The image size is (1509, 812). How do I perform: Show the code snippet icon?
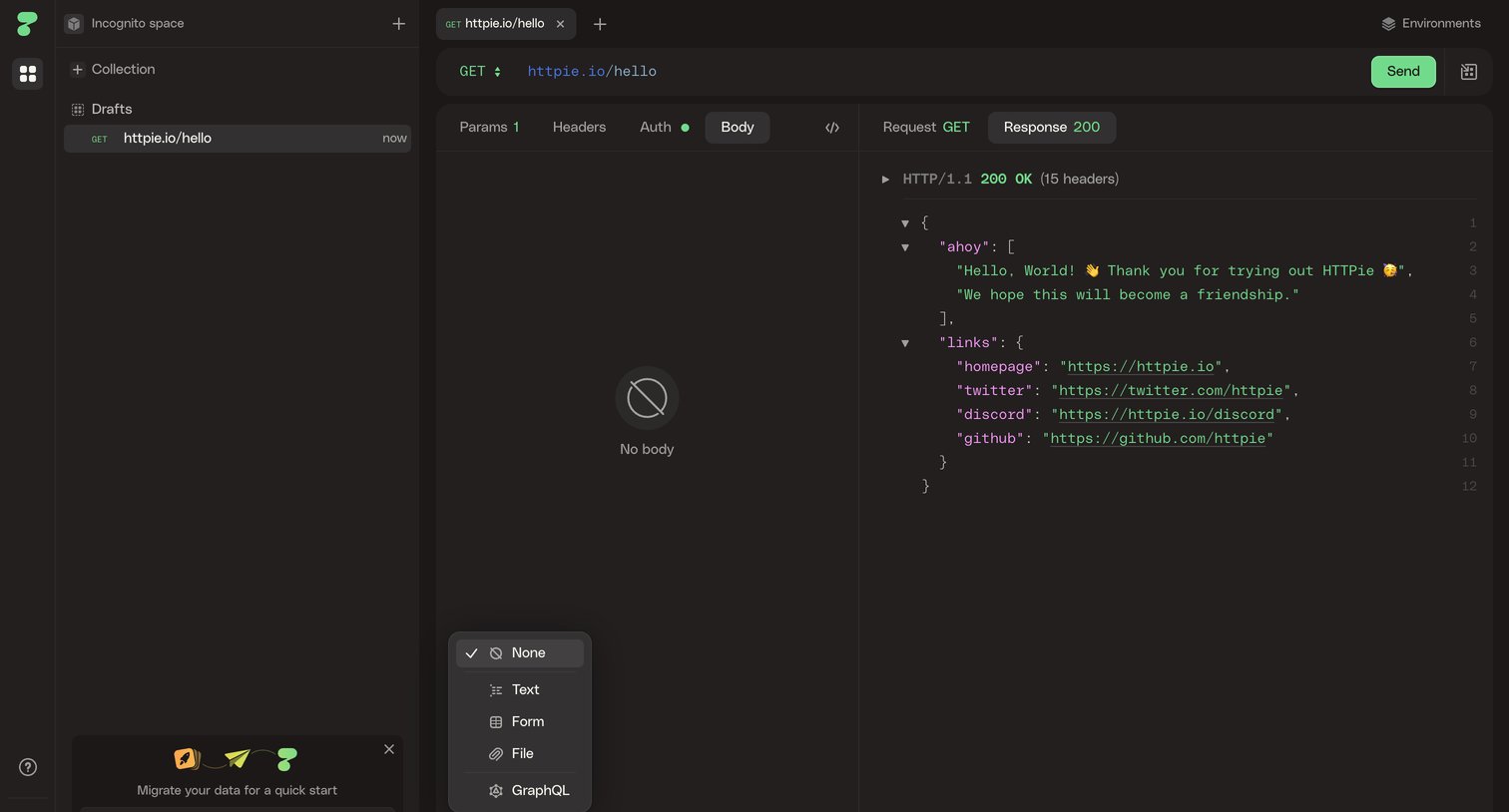click(832, 128)
